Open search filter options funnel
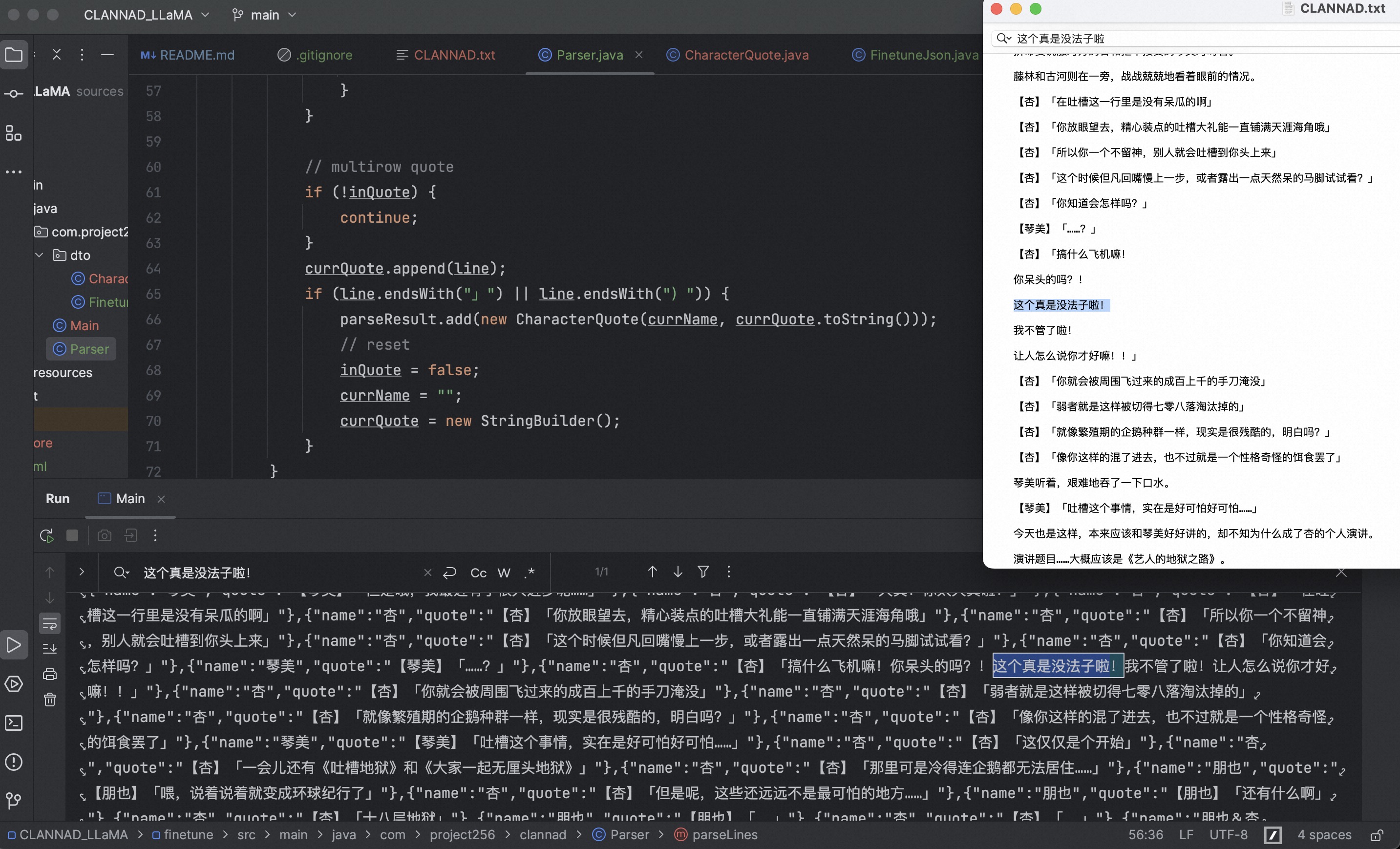This screenshot has height=849, width=1400. 703,572
